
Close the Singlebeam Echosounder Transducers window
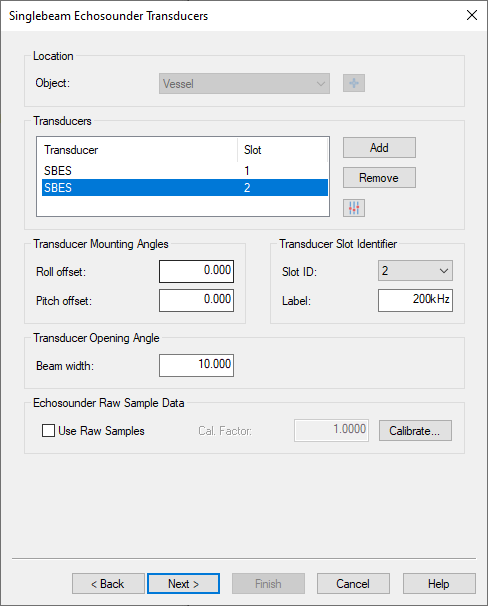tap(472, 15)
